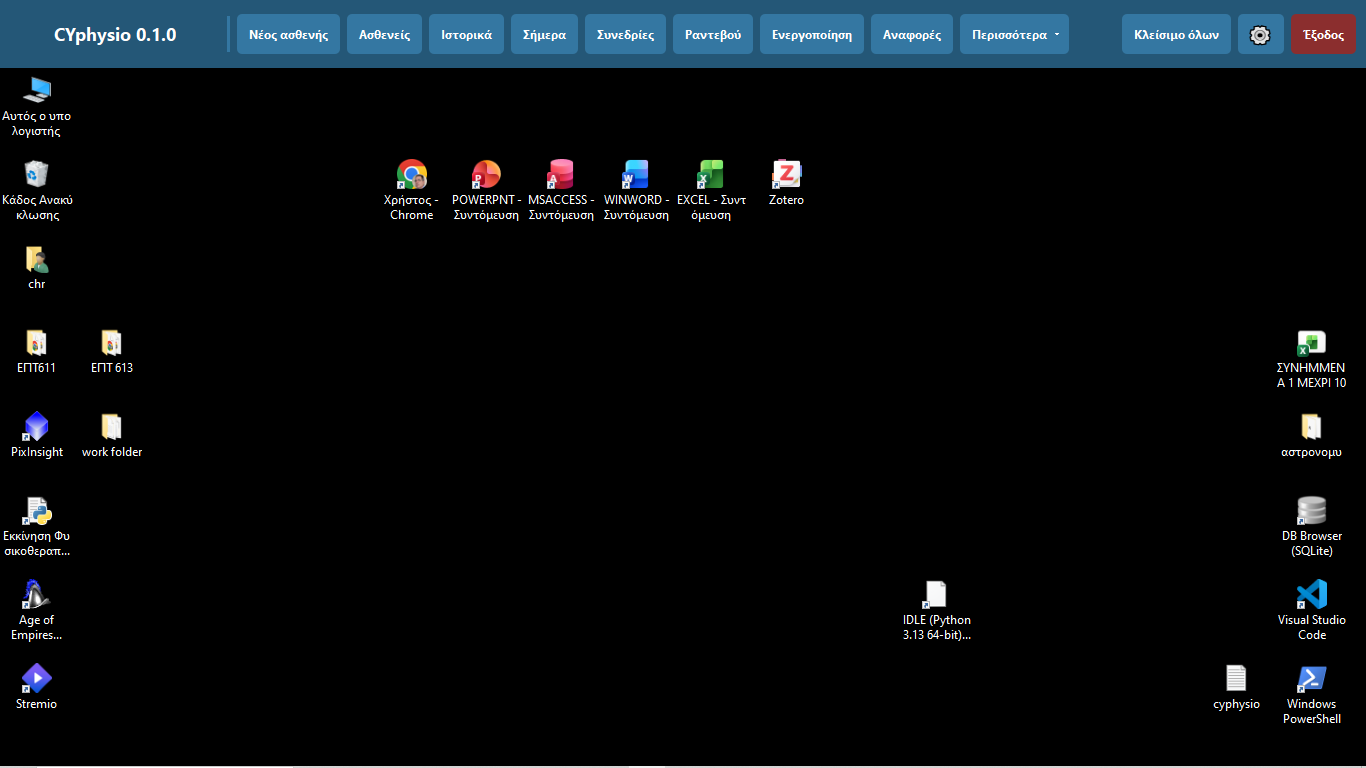Select the MSACCESS shortcut icon
Screen dimensions: 1366x768
pos(561,175)
